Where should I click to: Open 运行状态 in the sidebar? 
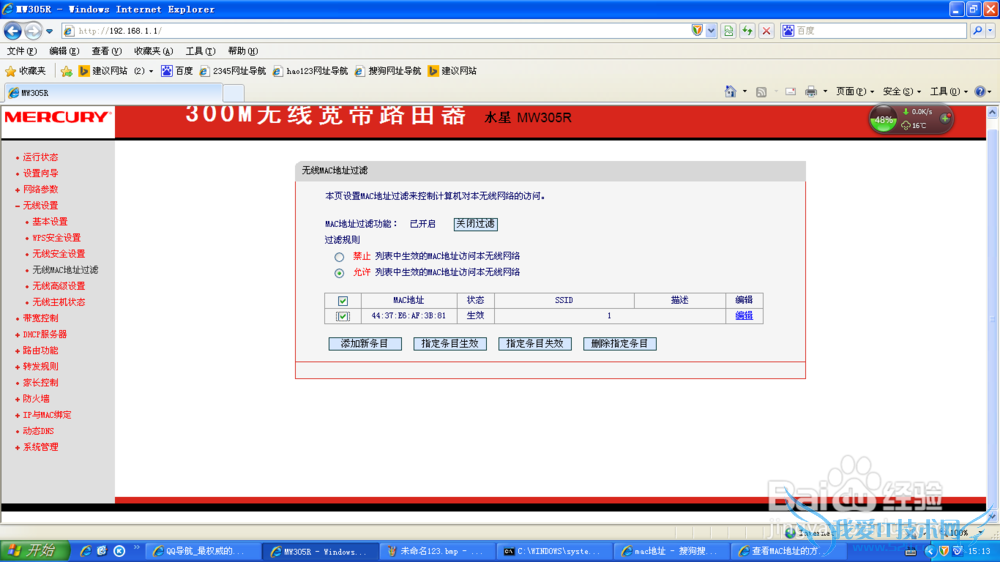40,157
